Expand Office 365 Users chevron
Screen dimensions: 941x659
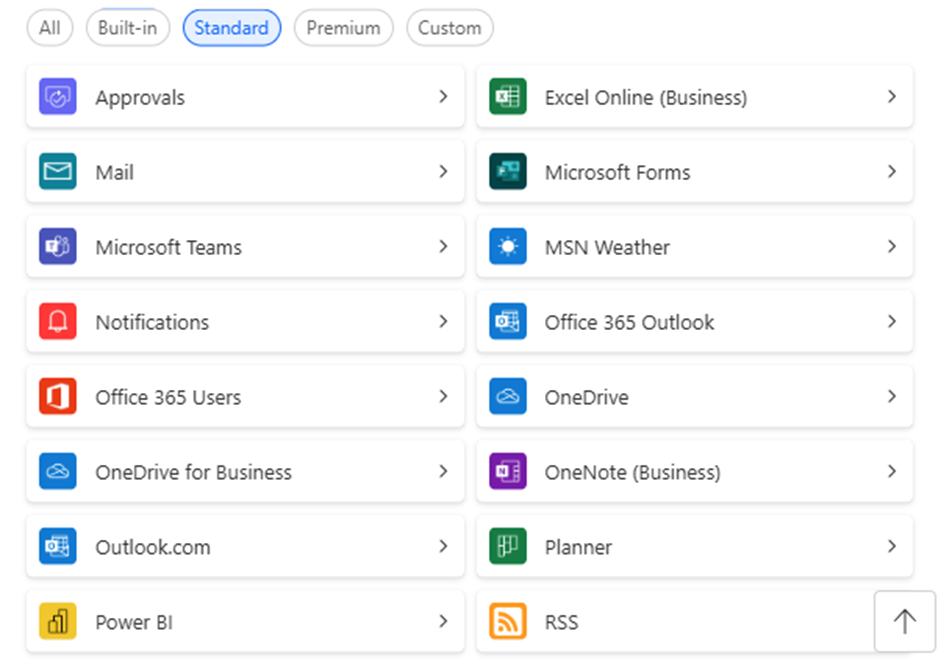pyautogui.click(x=443, y=397)
